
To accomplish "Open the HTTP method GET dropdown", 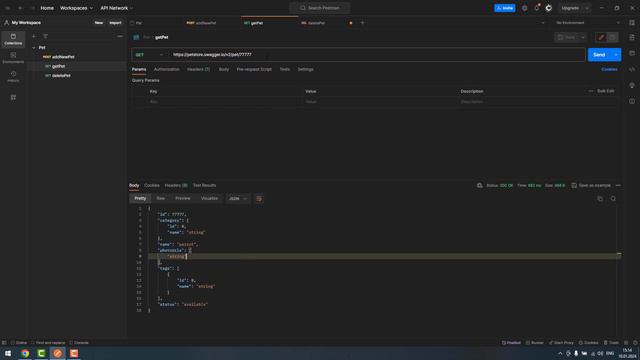I will coord(149,55).
